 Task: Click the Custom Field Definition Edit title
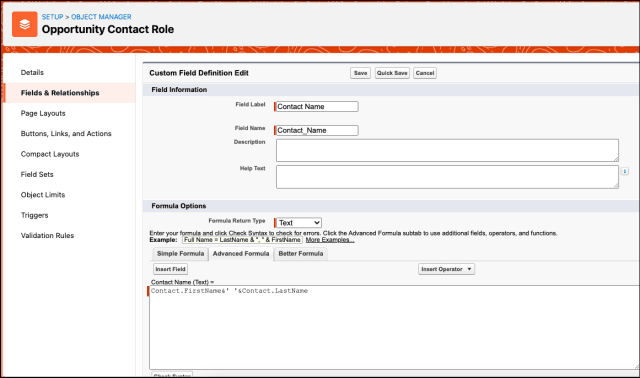pos(199,73)
